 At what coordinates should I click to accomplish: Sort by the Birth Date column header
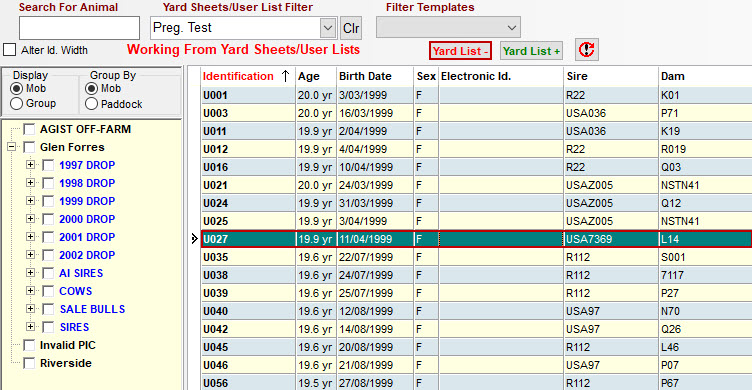376,76
